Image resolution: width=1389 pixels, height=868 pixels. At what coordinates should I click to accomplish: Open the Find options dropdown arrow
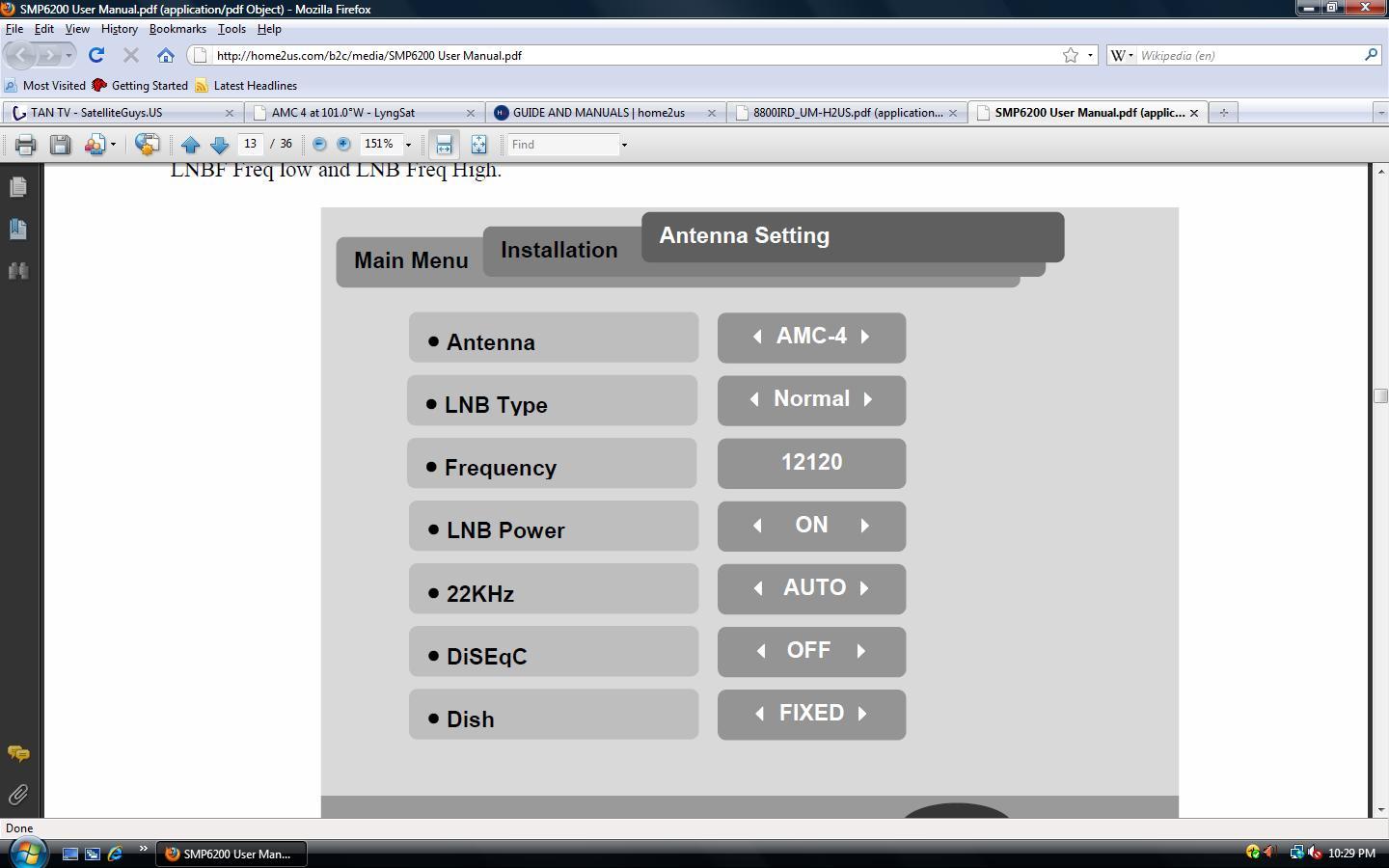pyautogui.click(x=624, y=145)
